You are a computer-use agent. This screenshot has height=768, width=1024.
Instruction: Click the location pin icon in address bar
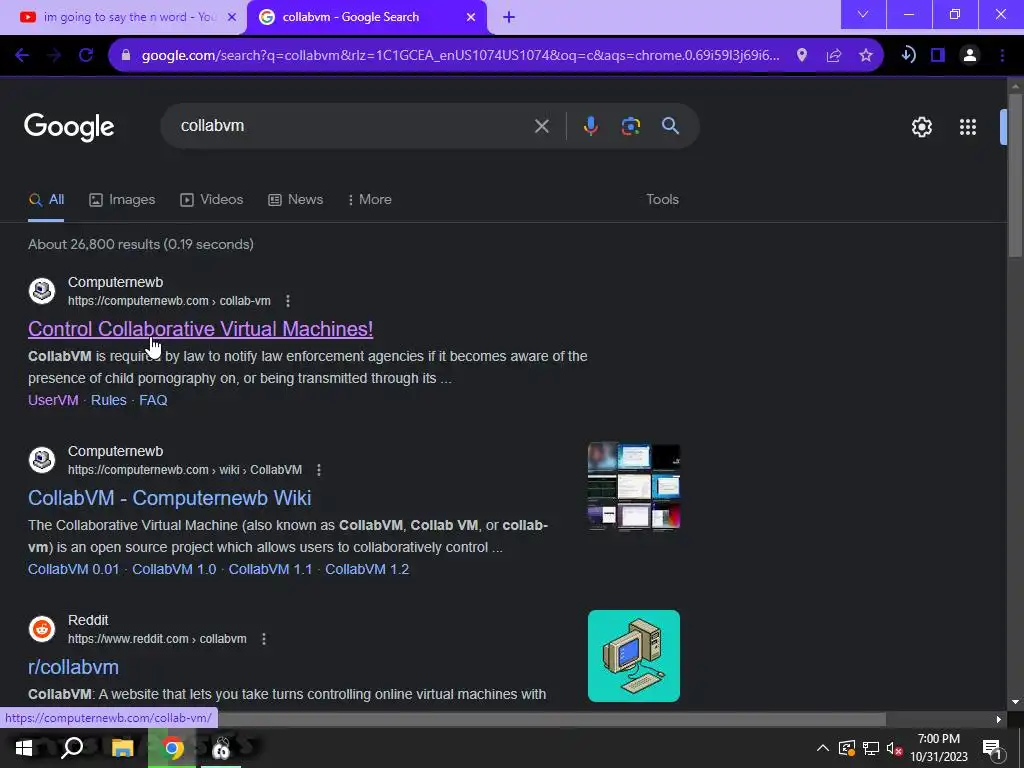pos(801,56)
